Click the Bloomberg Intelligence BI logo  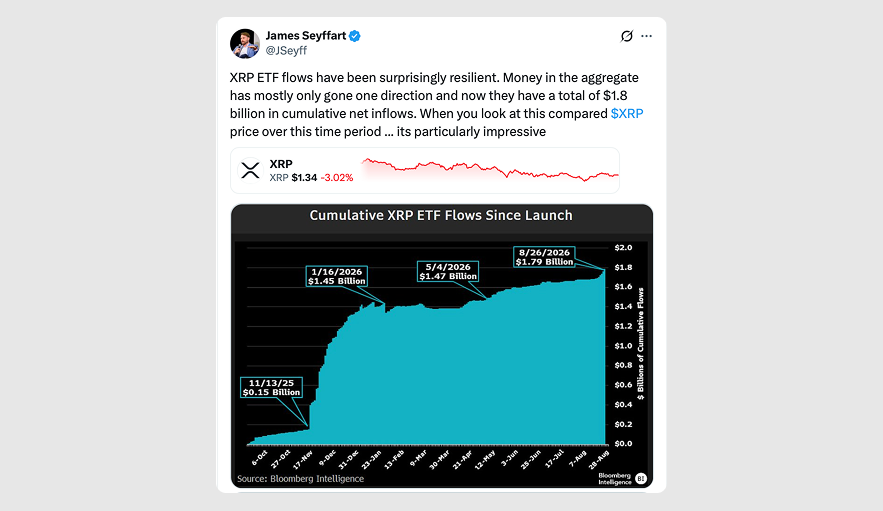coord(640,478)
